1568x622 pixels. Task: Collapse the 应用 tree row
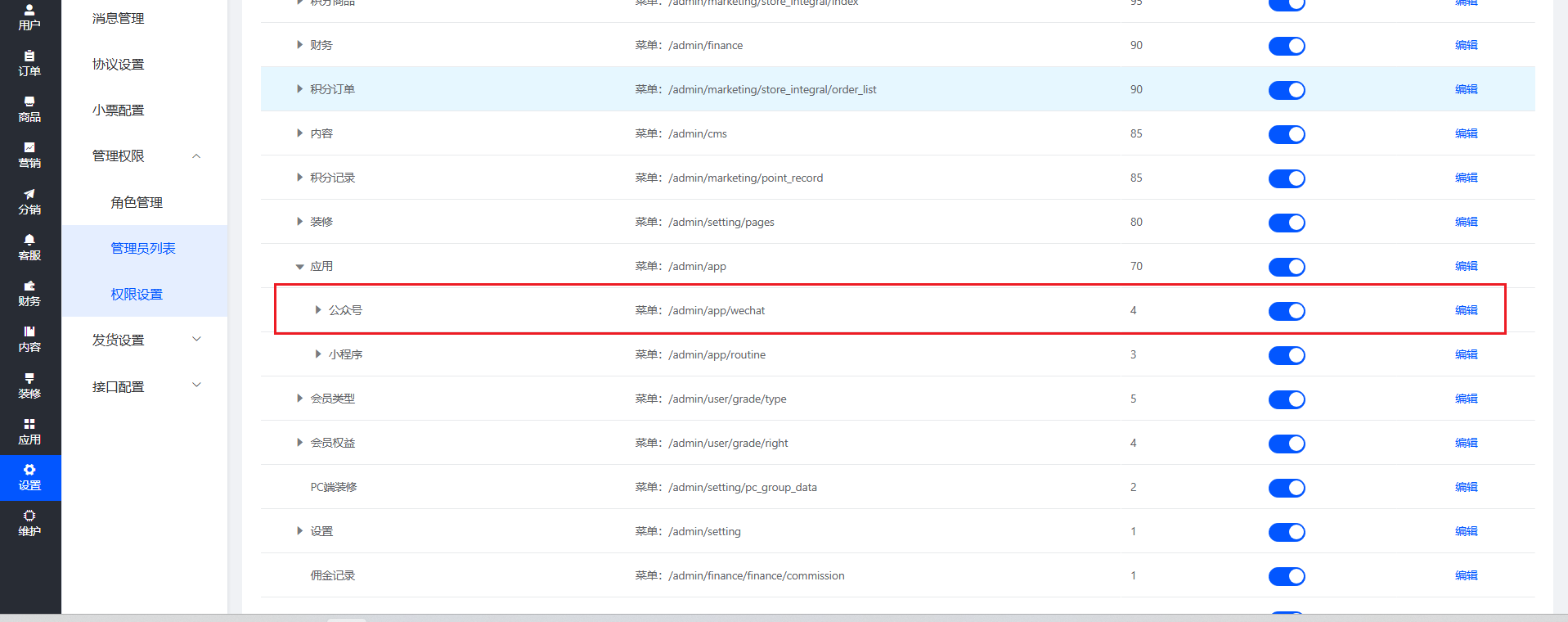pos(299,267)
